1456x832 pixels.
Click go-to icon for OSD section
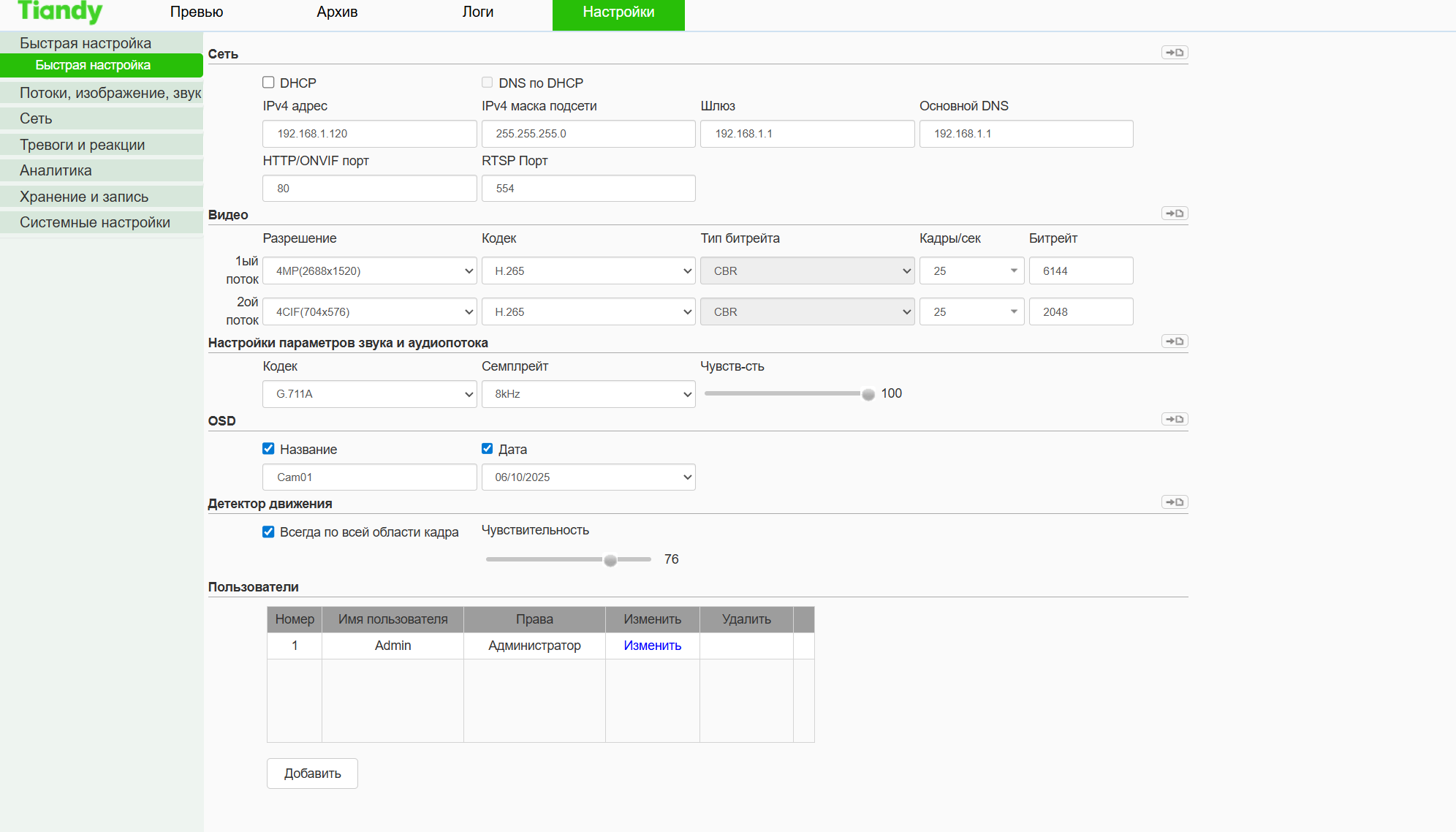(x=1175, y=420)
